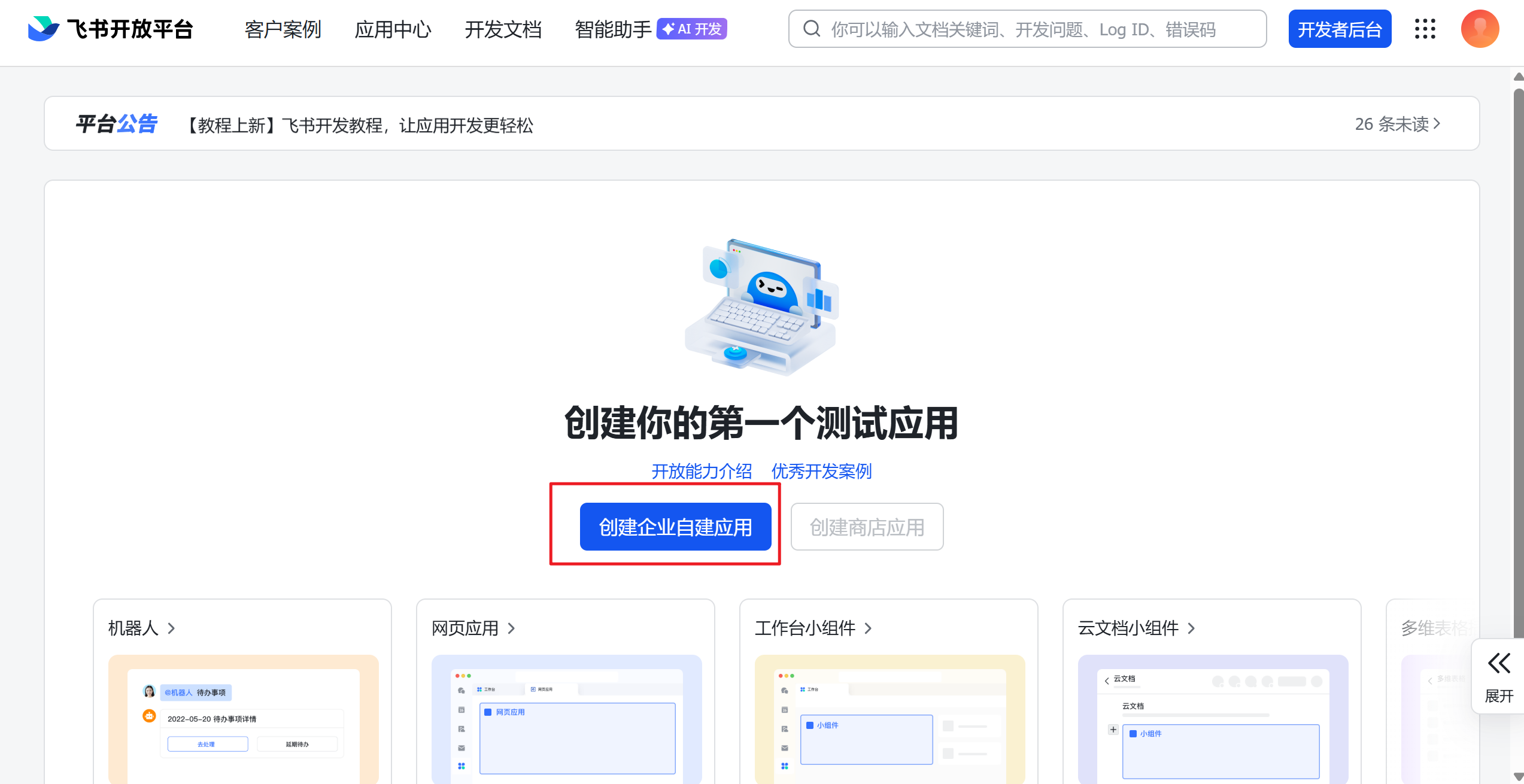The width and height of the screenshot is (1524, 784).
Task: Click the AI 开发 badge
Action: (692, 29)
